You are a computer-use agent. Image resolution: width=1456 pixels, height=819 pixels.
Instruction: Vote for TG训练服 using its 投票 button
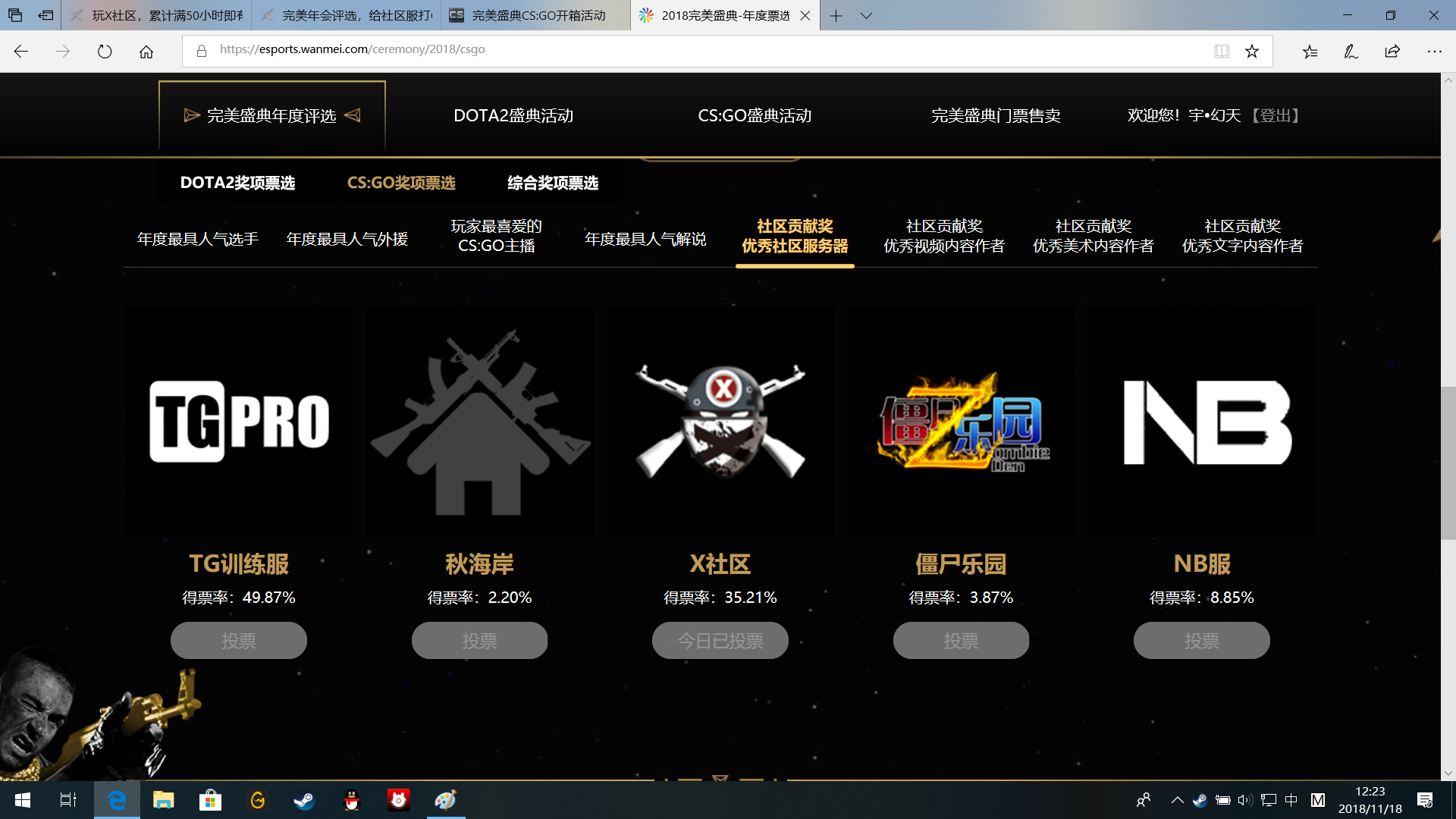coord(238,640)
